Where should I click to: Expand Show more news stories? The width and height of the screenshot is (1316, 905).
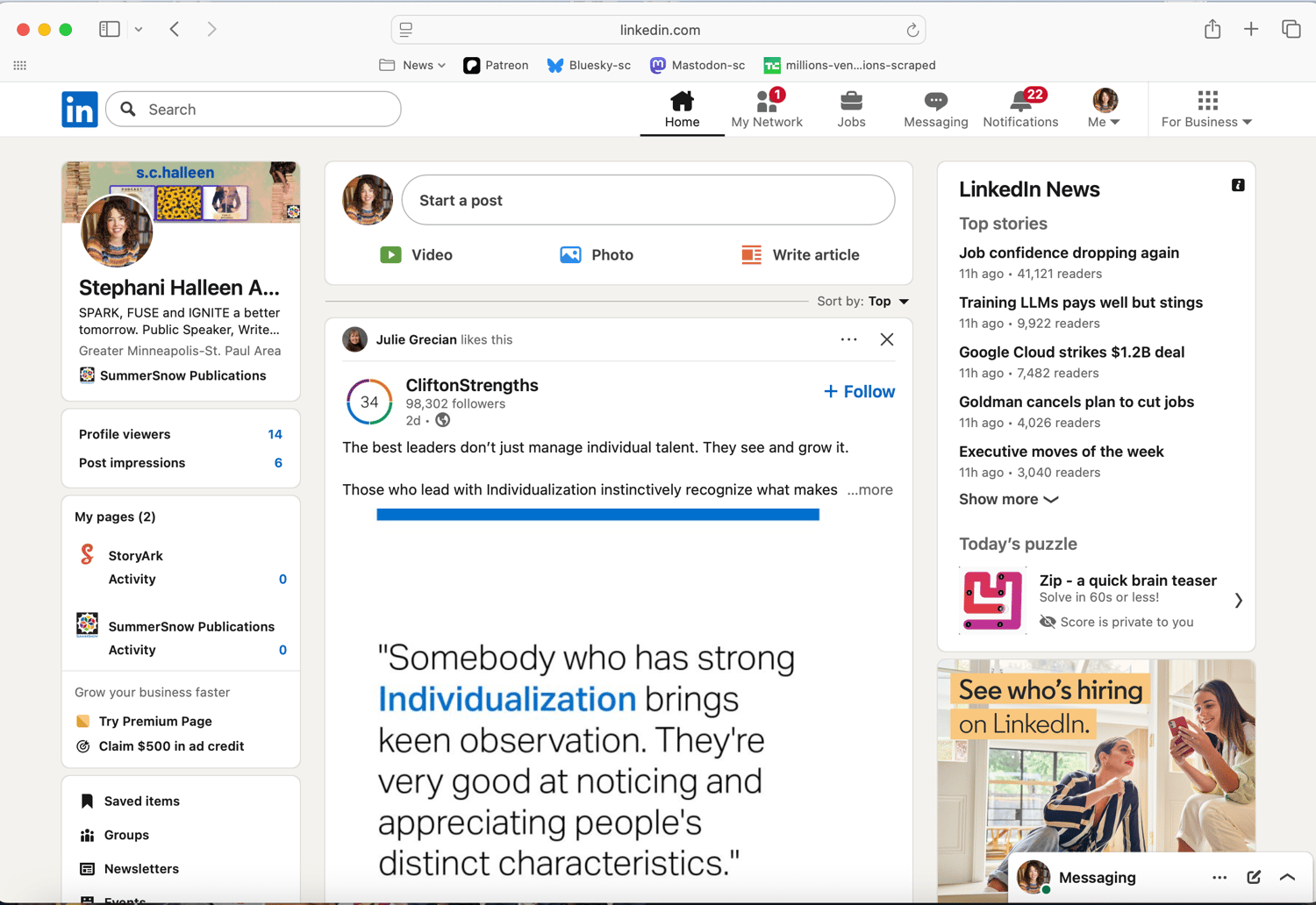tap(1009, 499)
